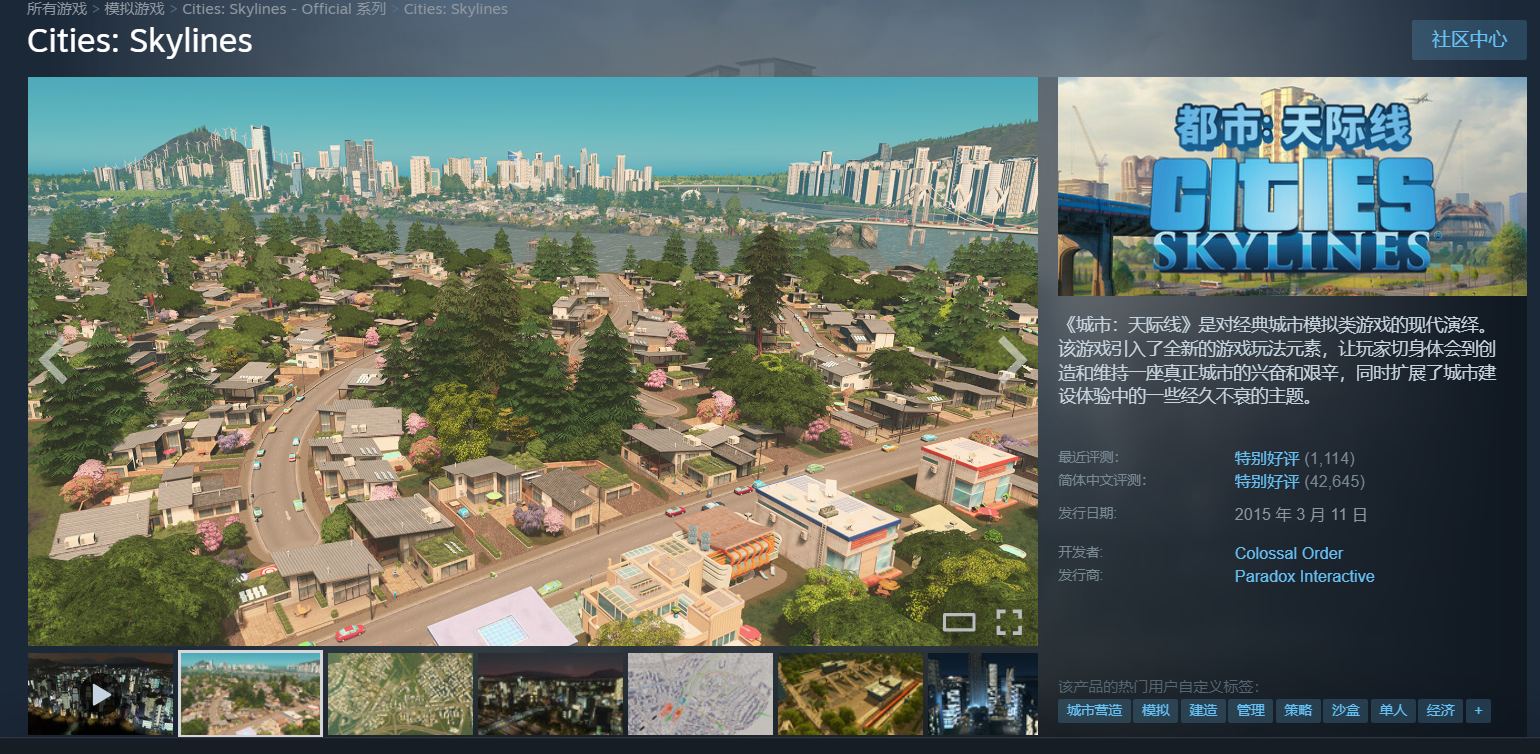This screenshot has width=1540, height=754.
Task: Select the 沙盒 tag
Action: [x=1346, y=711]
